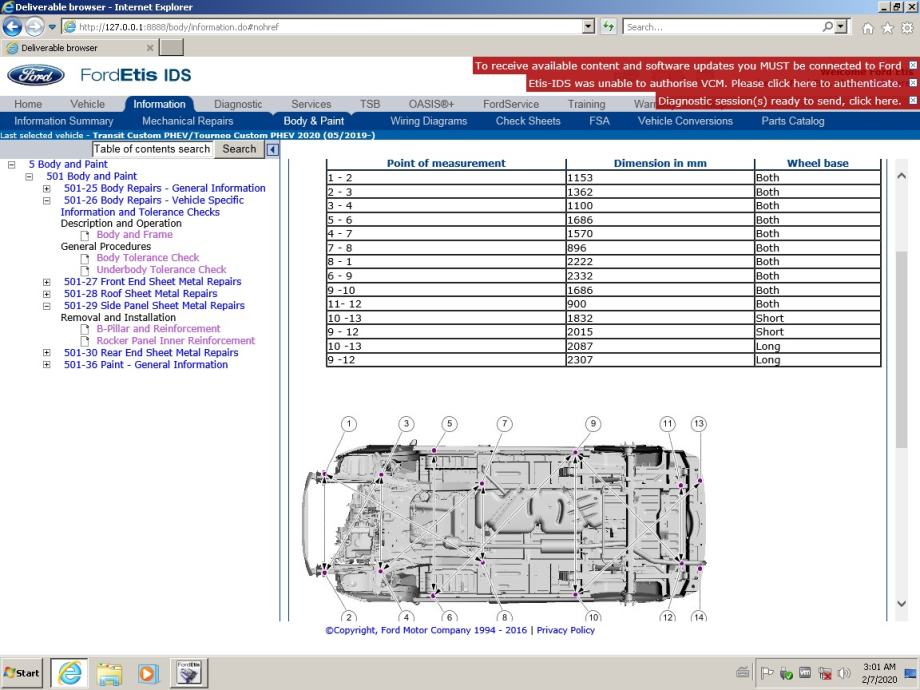Switch to the Diagnostic tab
Image resolution: width=920 pixels, height=690 pixels.
(x=238, y=104)
